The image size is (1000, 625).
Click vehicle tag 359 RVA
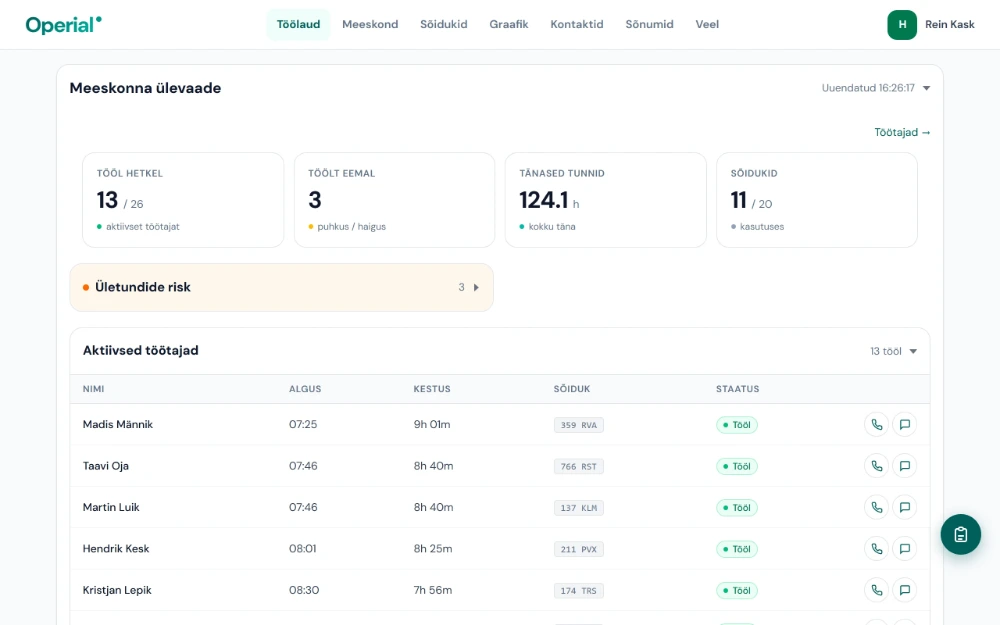pyautogui.click(x=578, y=425)
